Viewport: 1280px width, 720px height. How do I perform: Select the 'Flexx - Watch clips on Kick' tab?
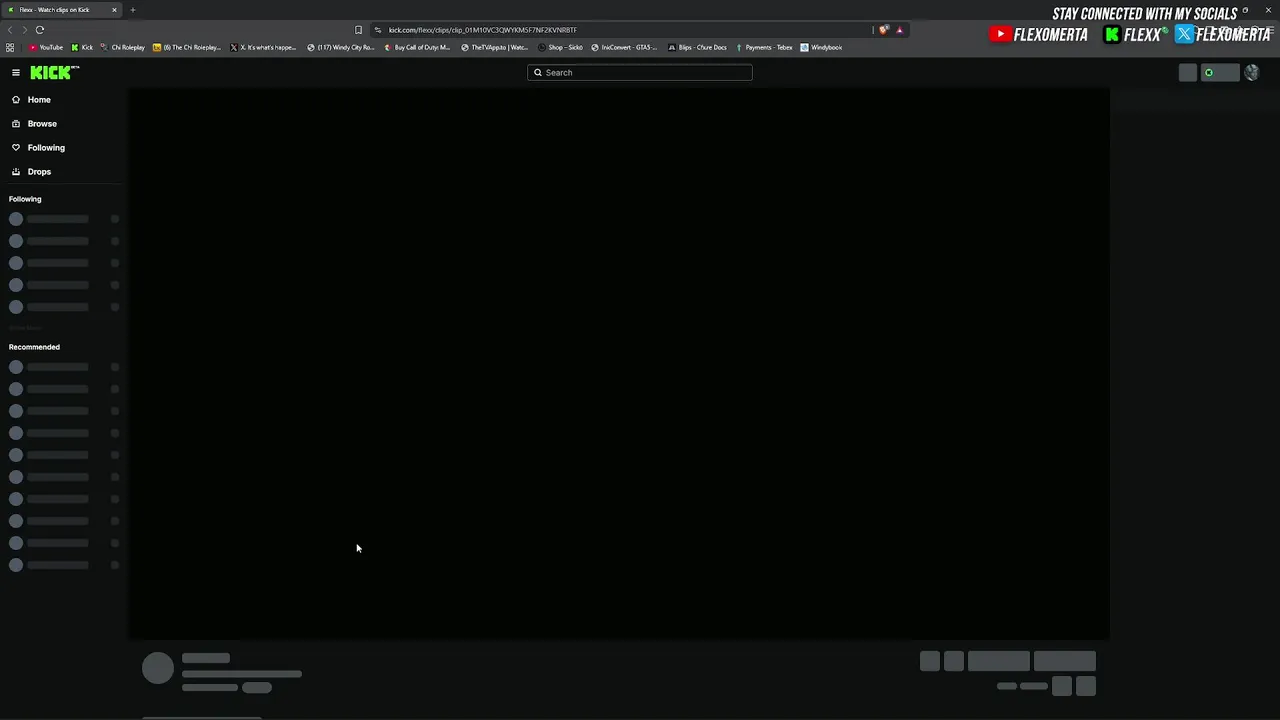[60, 10]
